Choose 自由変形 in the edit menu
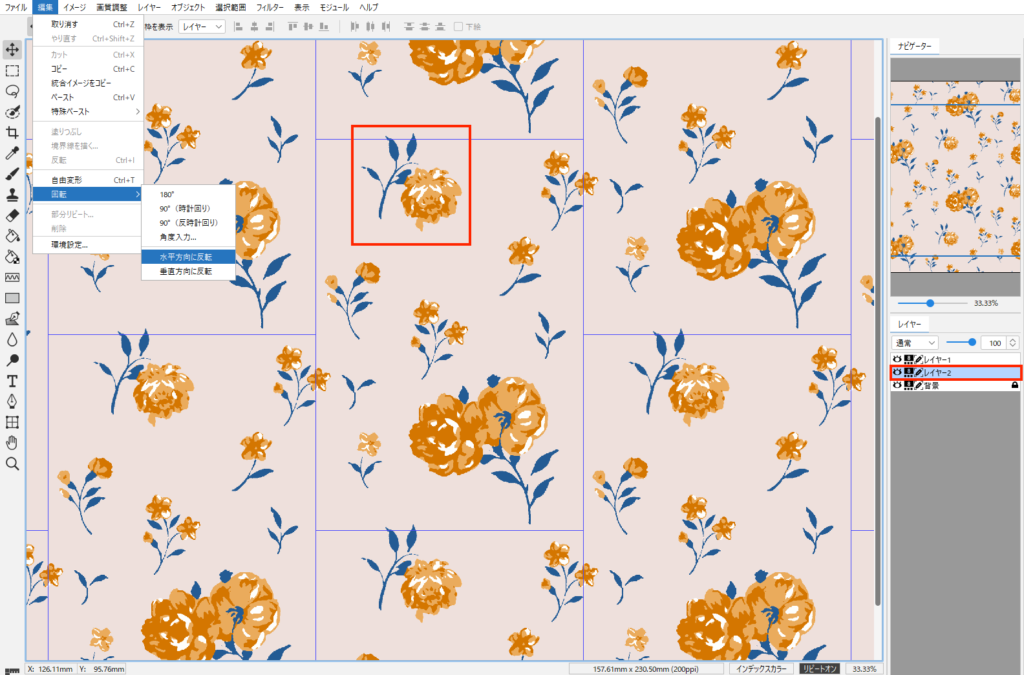This screenshot has width=1024, height=675. point(88,180)
